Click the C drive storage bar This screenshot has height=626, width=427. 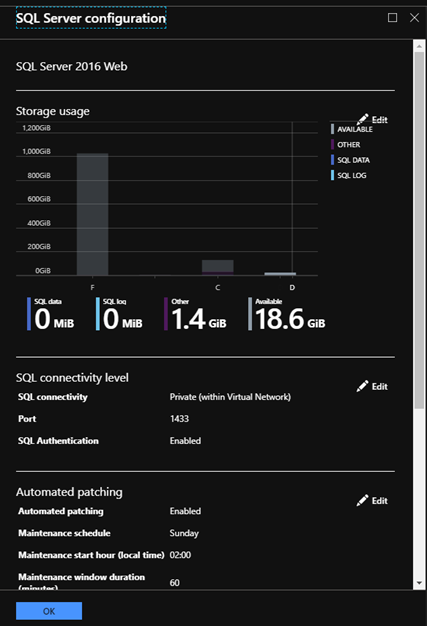click(217, 267)
